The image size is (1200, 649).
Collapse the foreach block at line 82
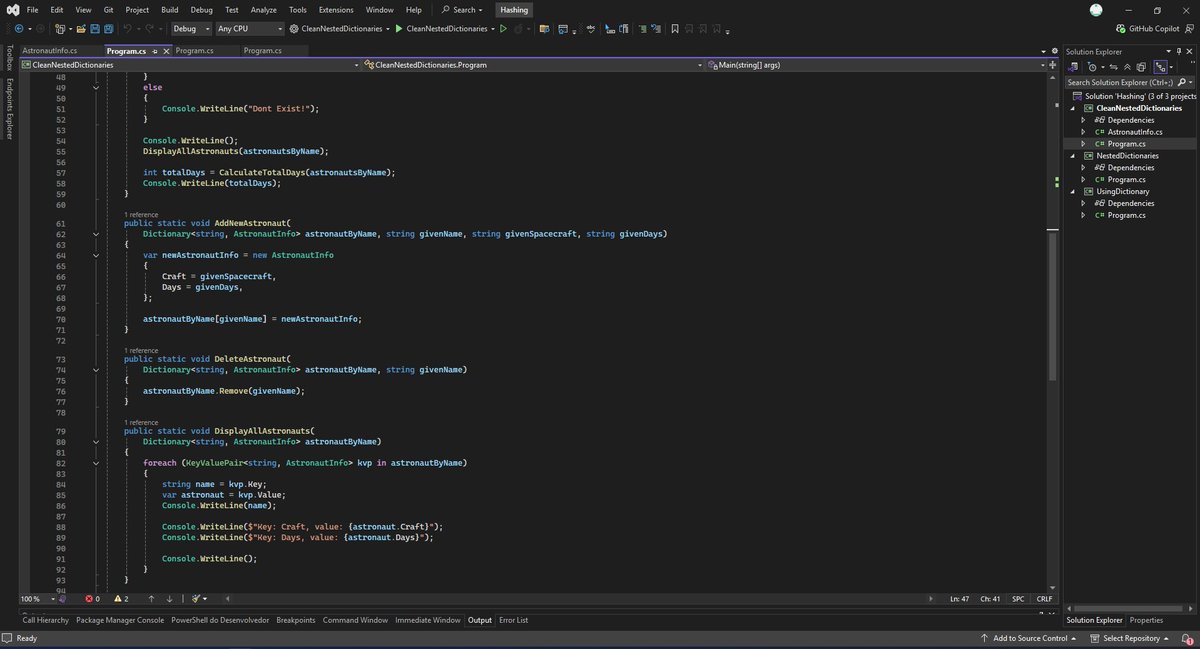coord(97,463)
